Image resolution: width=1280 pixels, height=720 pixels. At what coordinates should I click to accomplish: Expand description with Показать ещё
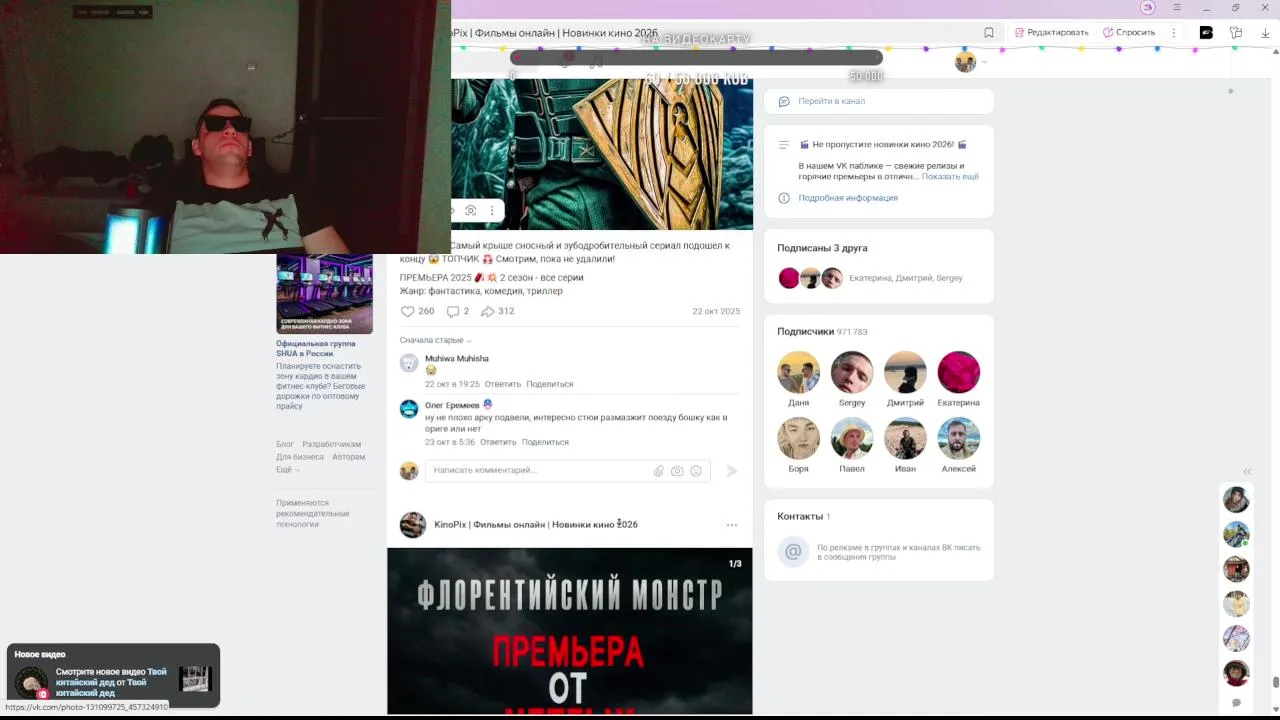click(x=950, y=176)
